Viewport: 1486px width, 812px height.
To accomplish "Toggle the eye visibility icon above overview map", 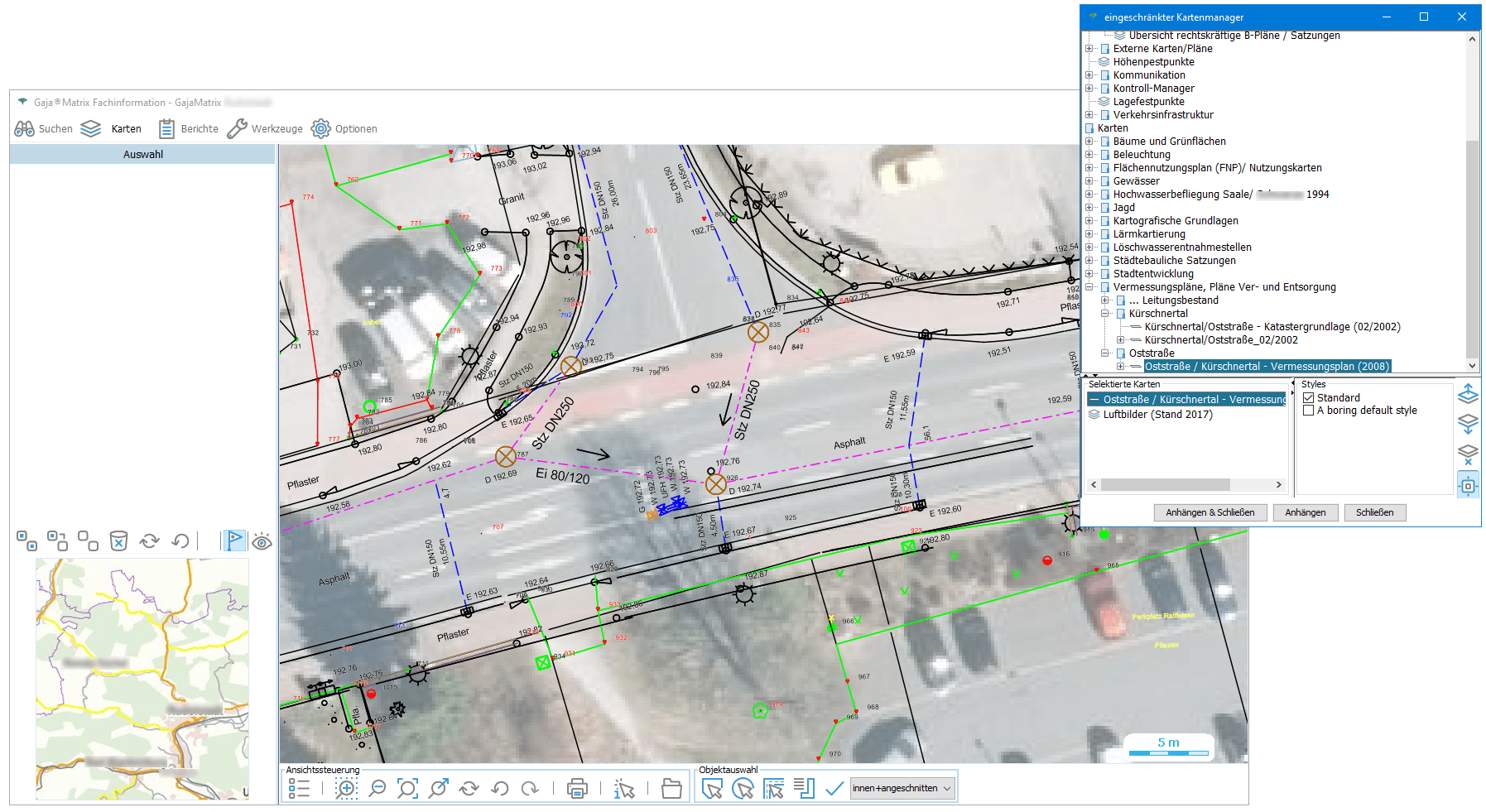I will point(262,542).
